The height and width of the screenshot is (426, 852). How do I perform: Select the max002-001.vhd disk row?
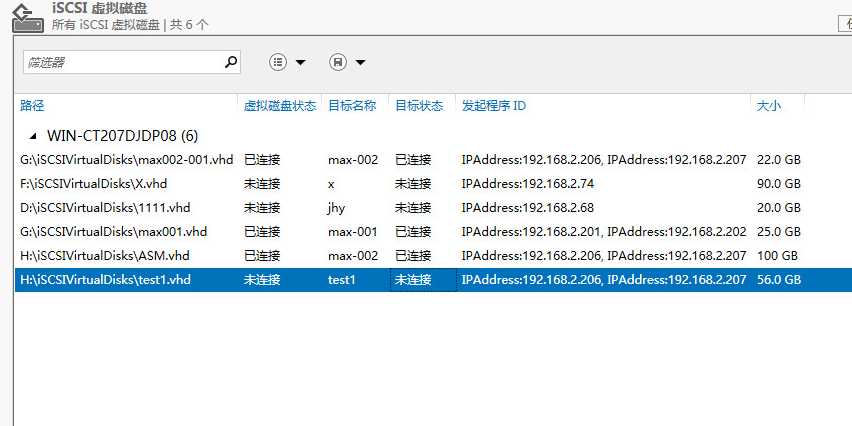coord(433,160)
